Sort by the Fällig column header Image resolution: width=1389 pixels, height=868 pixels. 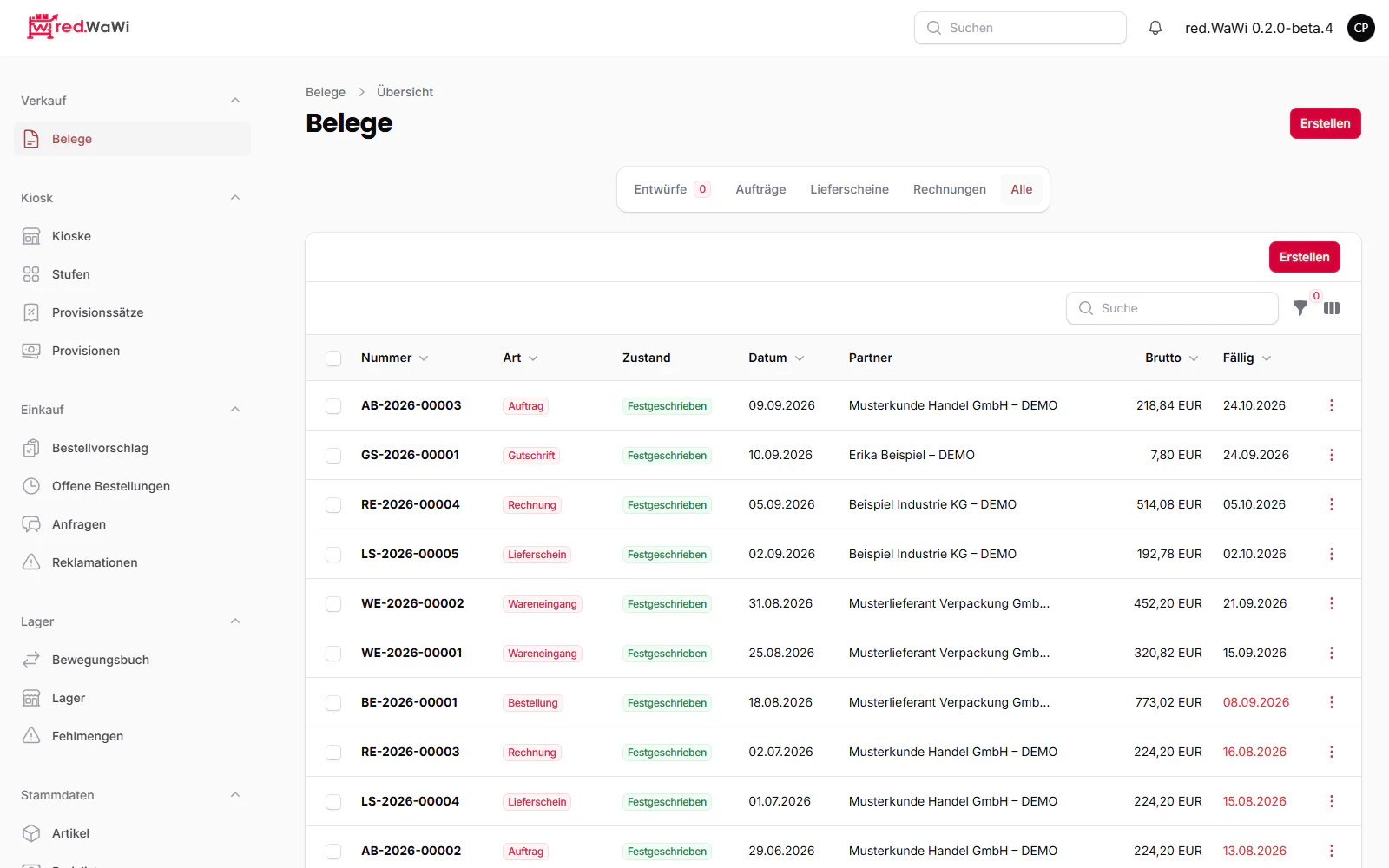tap(1247, 358)
